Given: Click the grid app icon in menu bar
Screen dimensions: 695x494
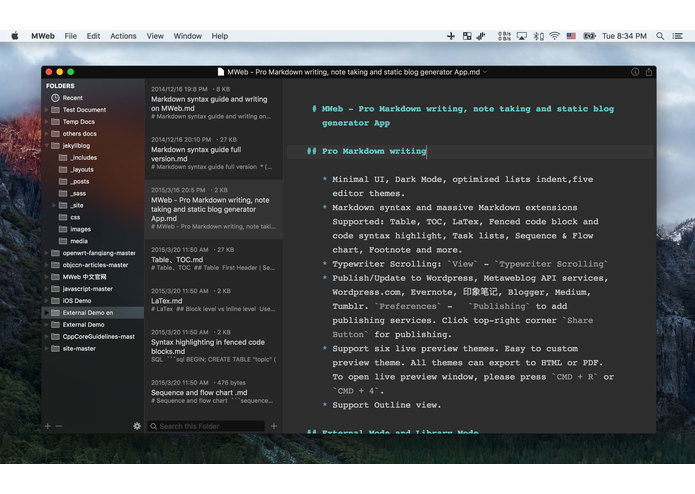Looking at the screenshot, I should tap(467, 36).
